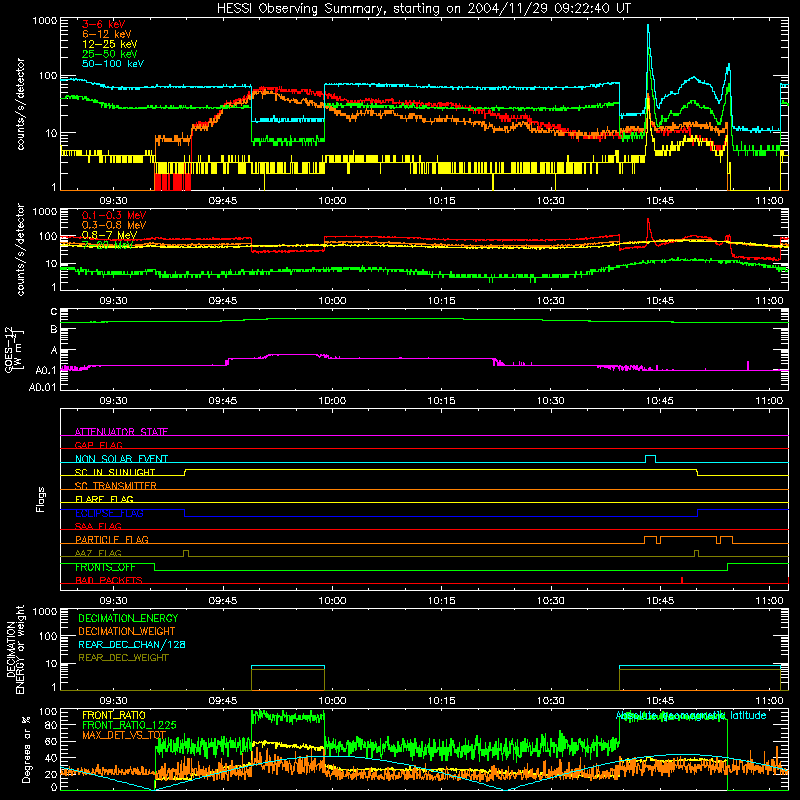Click the vertical Flags axis label
This screenshot has height=800, width=800.
40,499
